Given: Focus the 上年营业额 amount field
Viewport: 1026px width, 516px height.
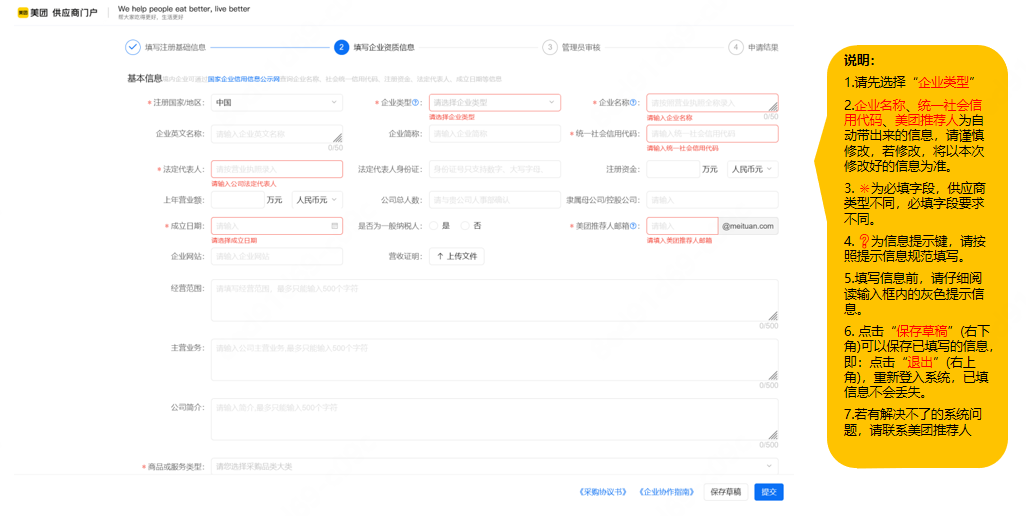Looking at the screenshot, I should pos(238,199).
